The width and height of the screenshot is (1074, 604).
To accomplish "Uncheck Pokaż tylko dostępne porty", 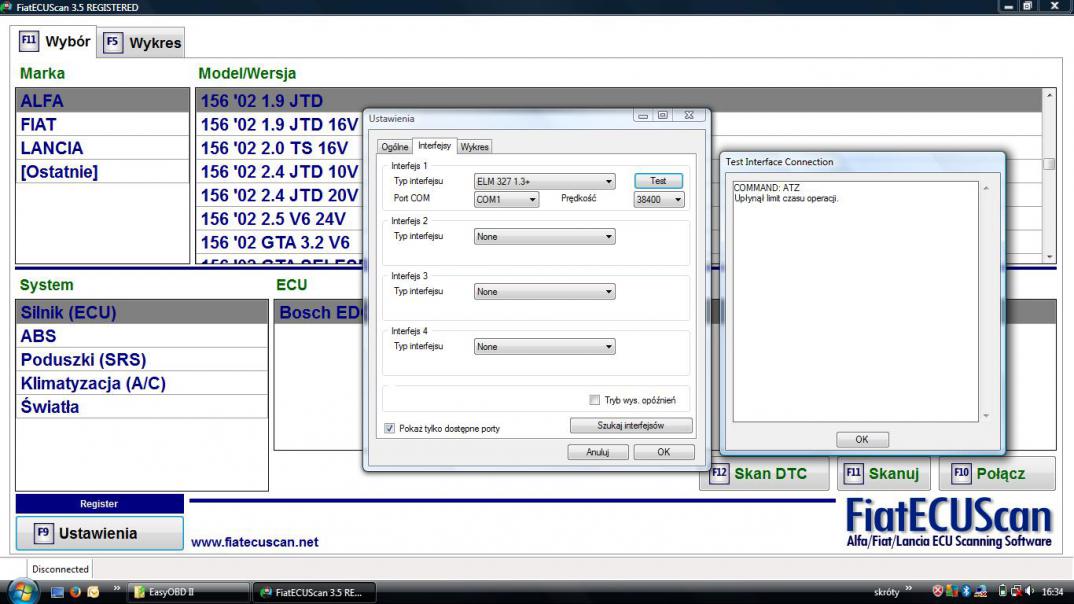I will pos(390,428).
